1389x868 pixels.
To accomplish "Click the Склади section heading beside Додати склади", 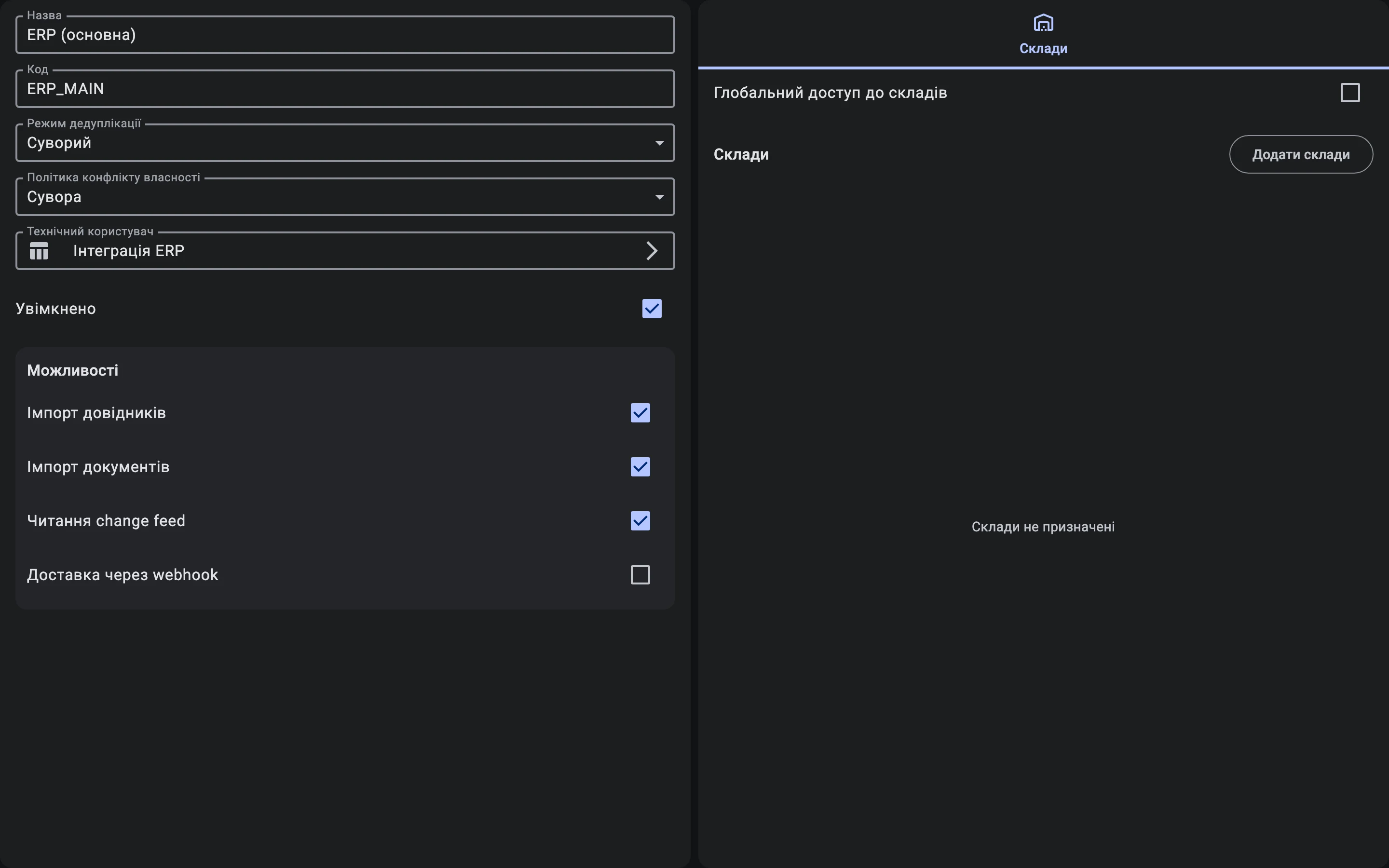I will pyautogui.click(x=741, y=154).
